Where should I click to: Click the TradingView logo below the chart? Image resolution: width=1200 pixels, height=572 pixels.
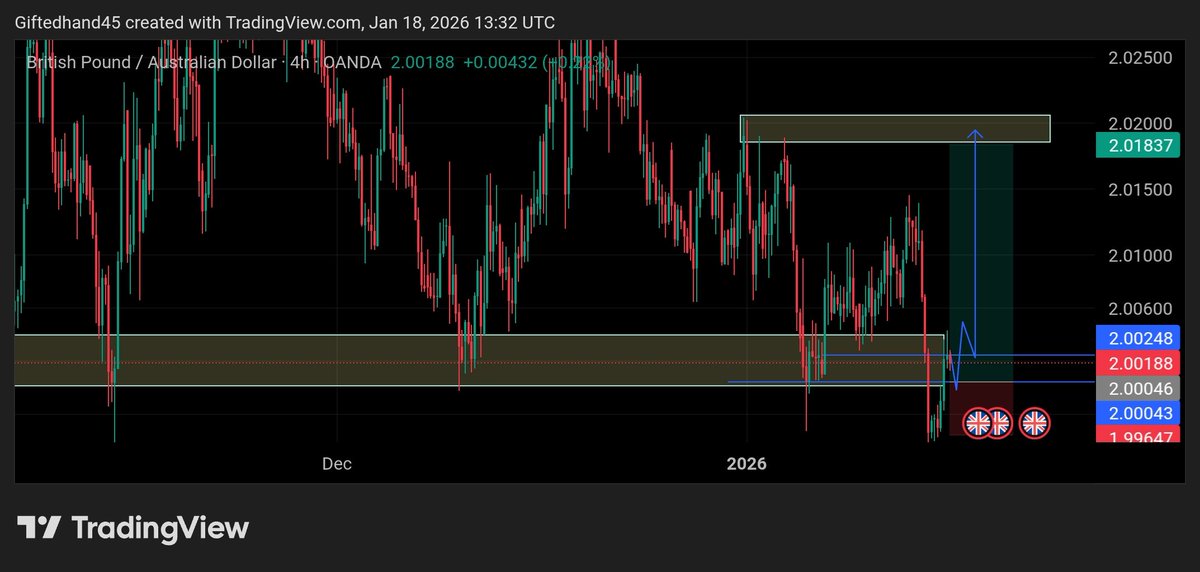pos(133,527)
